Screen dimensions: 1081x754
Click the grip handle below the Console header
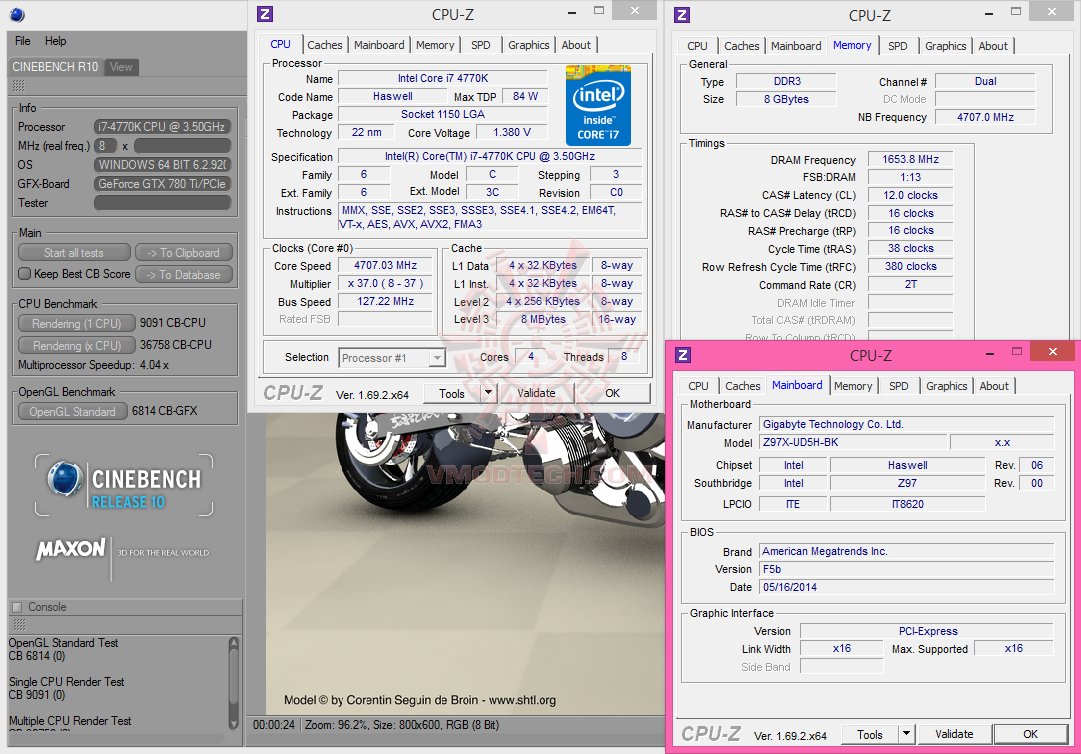pos(19,624)
